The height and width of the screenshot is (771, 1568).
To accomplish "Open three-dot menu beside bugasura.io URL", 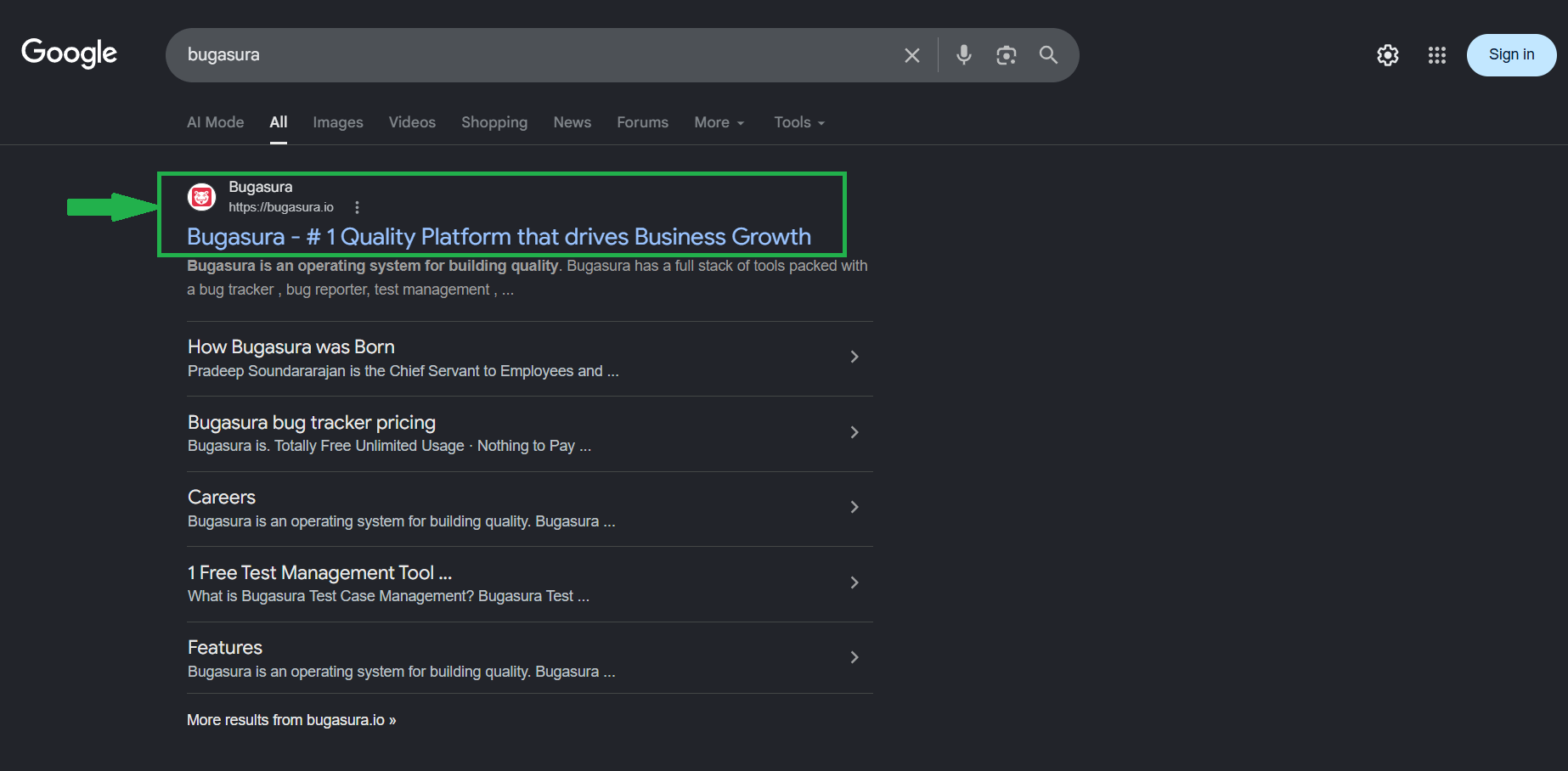I will click(358, 207).
